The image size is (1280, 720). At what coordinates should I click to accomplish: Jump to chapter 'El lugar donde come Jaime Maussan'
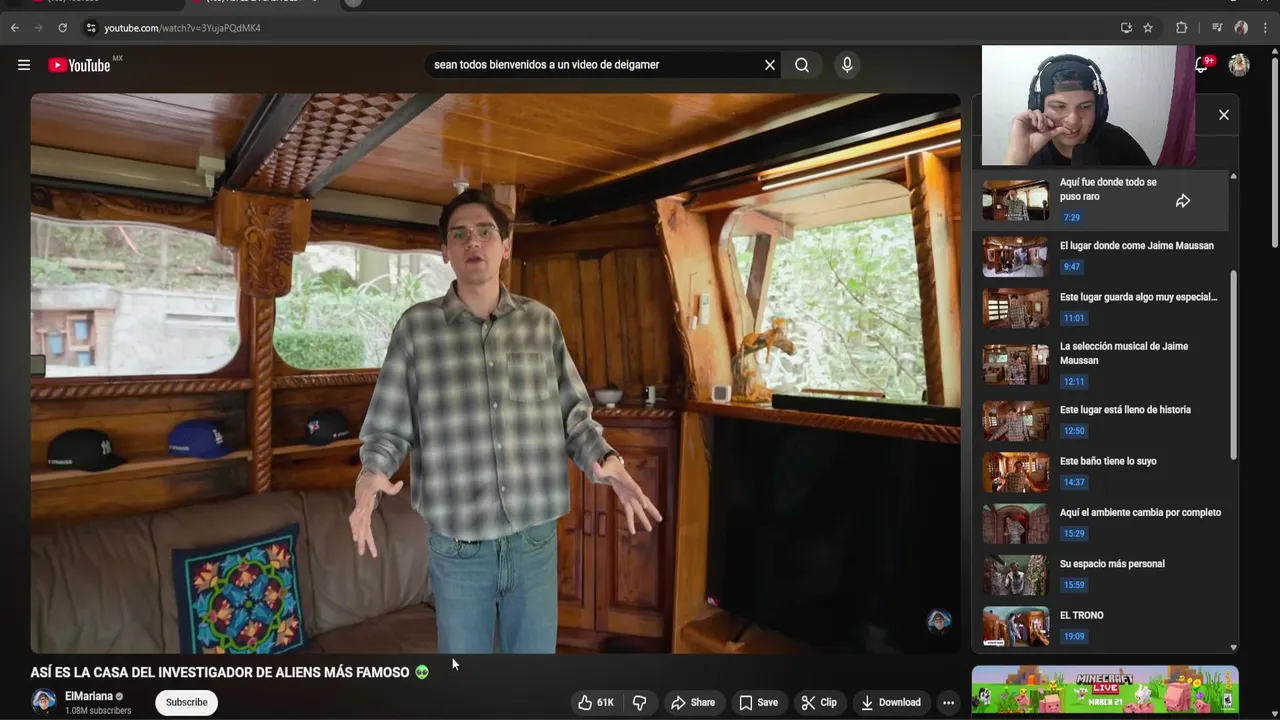click(x=1099, y=257)
